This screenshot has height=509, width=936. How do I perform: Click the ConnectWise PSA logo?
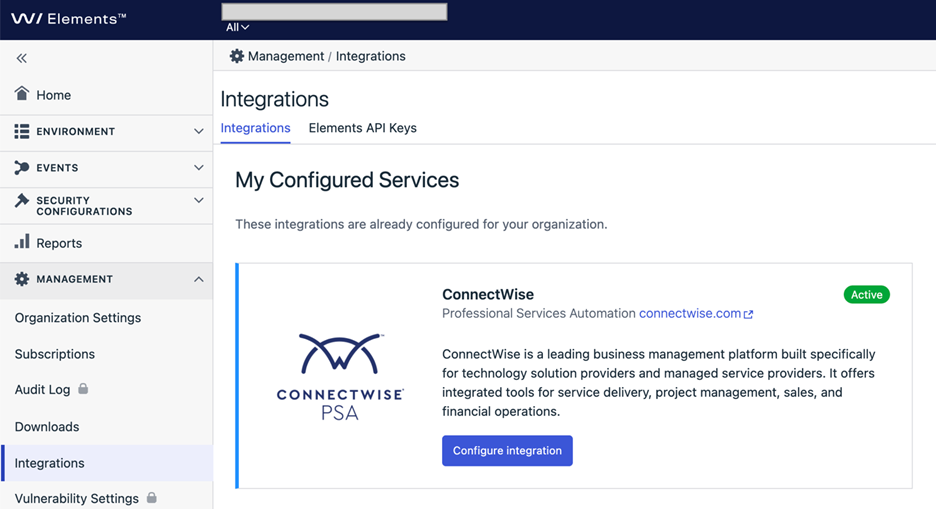coord(340,377)
